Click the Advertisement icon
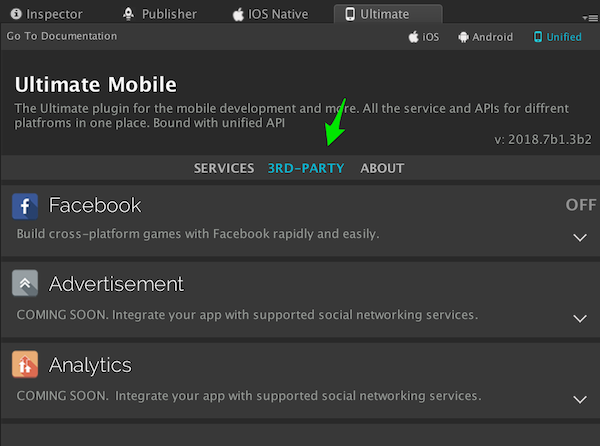Viewport: 600px width, 446px height. click(x=25, y=283)
